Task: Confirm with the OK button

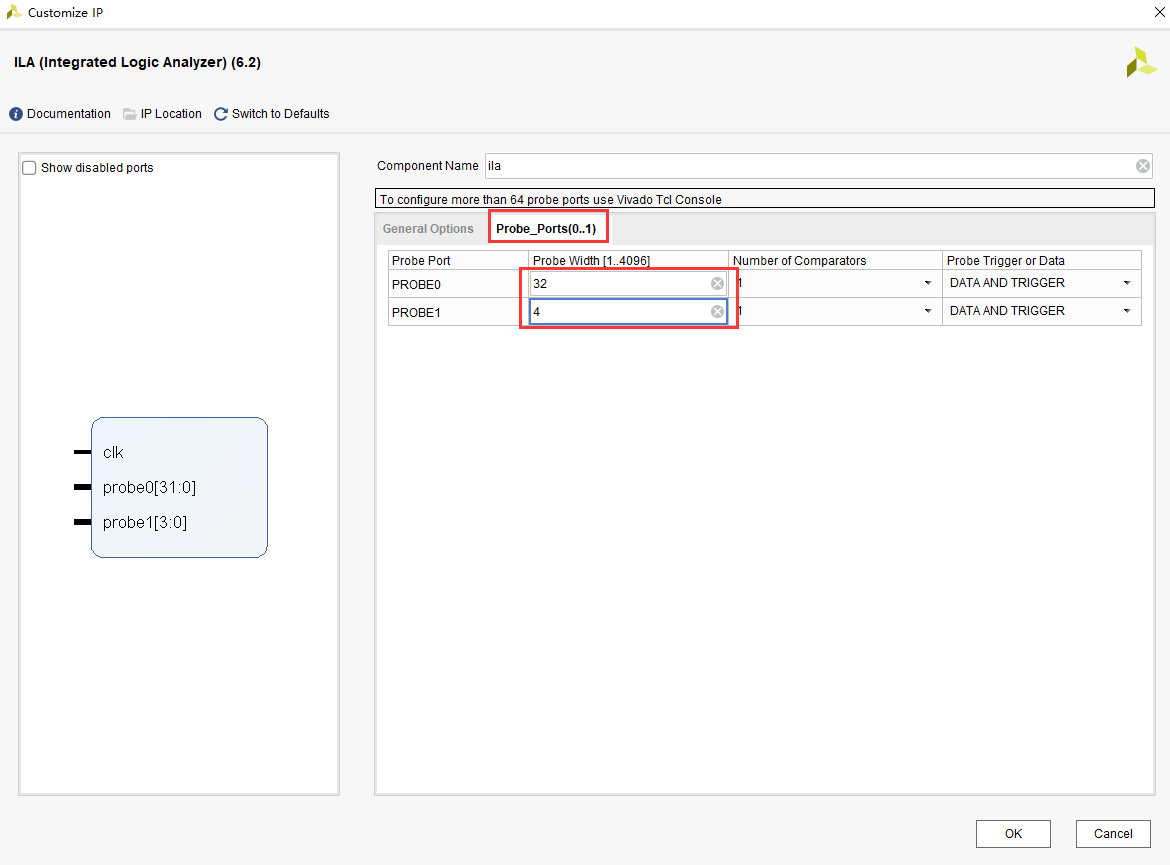Action: 1013,834
